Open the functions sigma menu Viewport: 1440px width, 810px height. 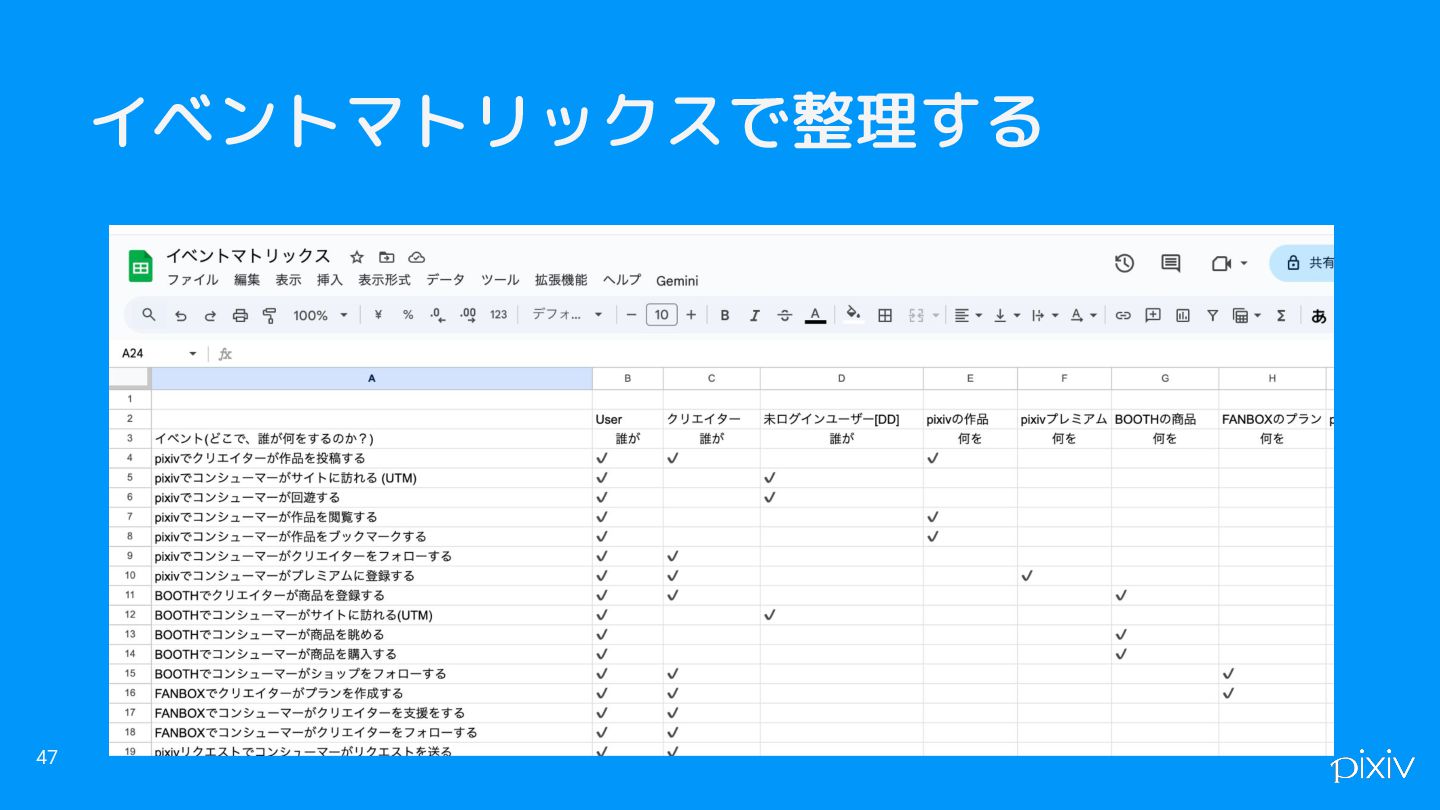click(1281, 315)
